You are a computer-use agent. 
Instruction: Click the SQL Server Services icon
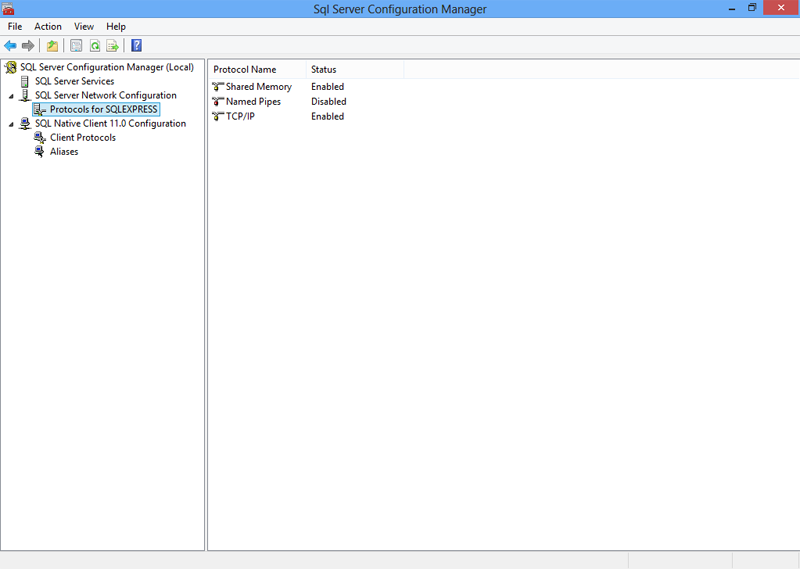[24, 81]
